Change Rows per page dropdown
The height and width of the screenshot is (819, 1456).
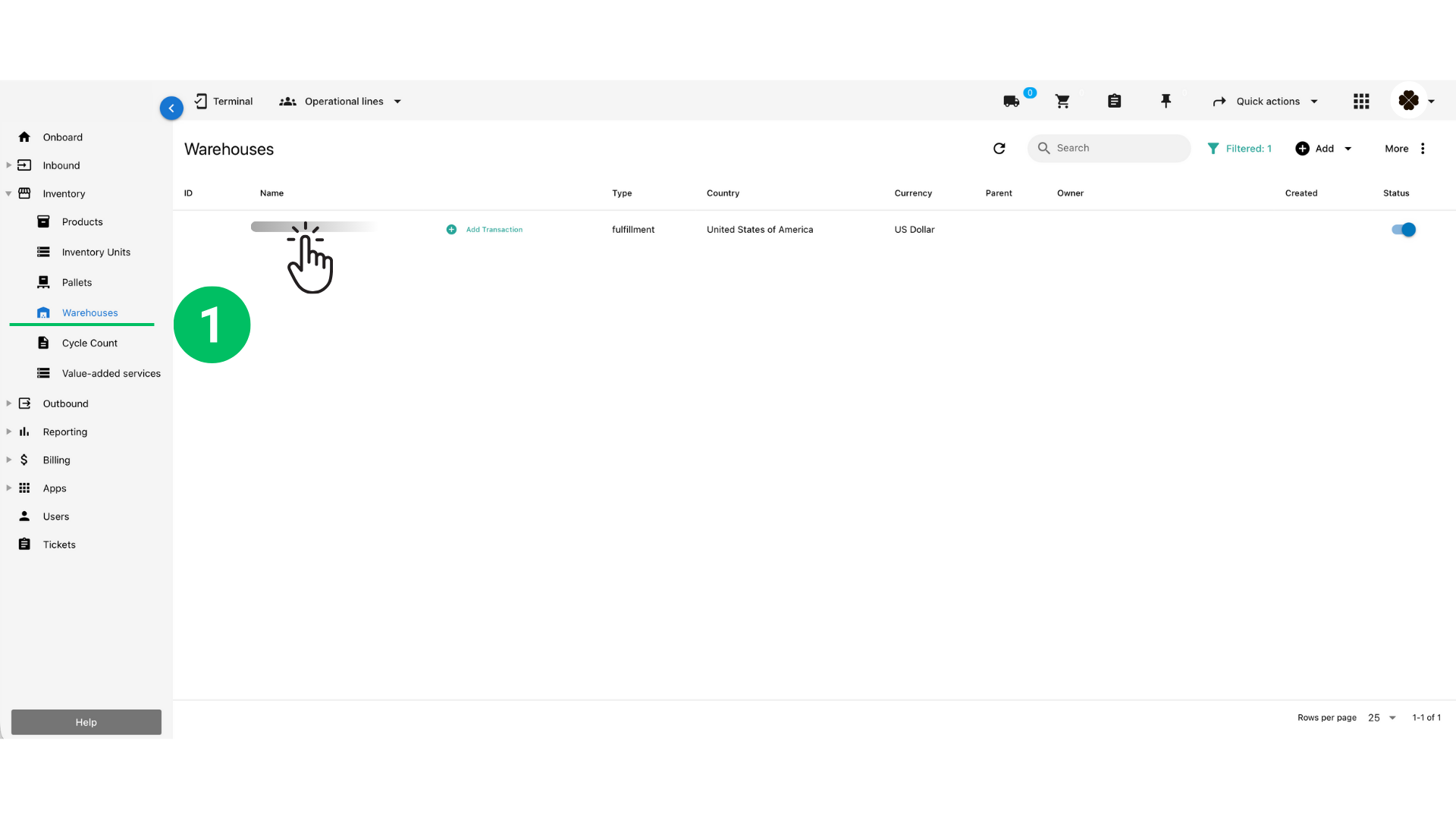tap(1382, 717)
